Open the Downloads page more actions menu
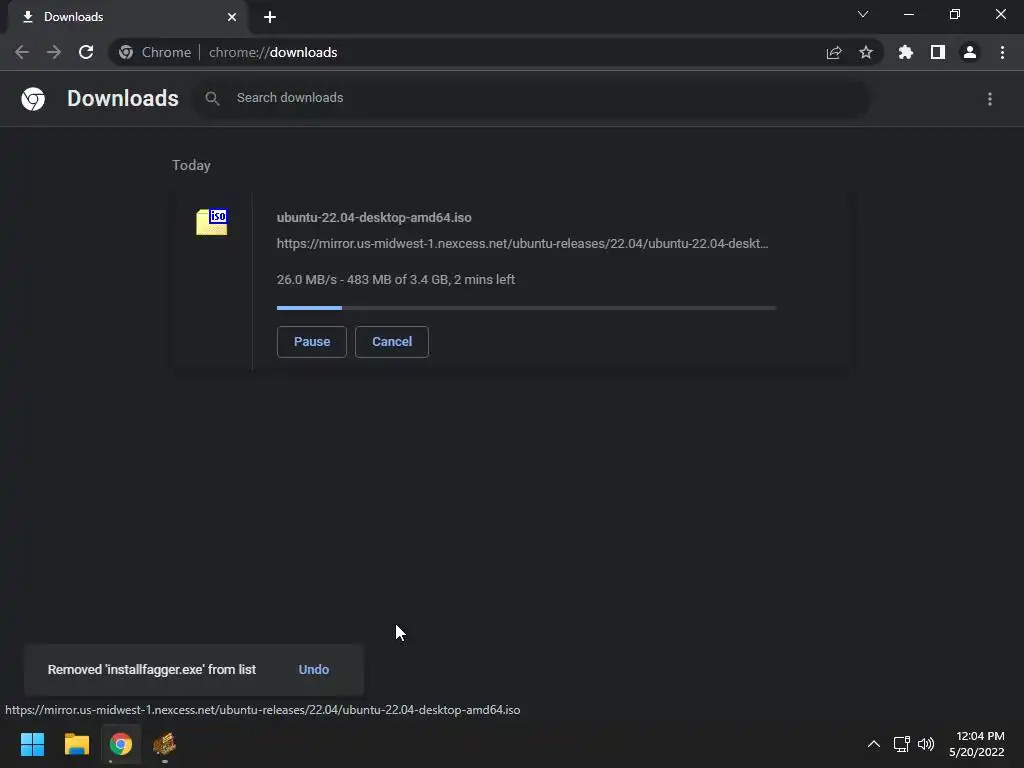The height and width of the screenshot is (768, 1024). coord(990,99)
